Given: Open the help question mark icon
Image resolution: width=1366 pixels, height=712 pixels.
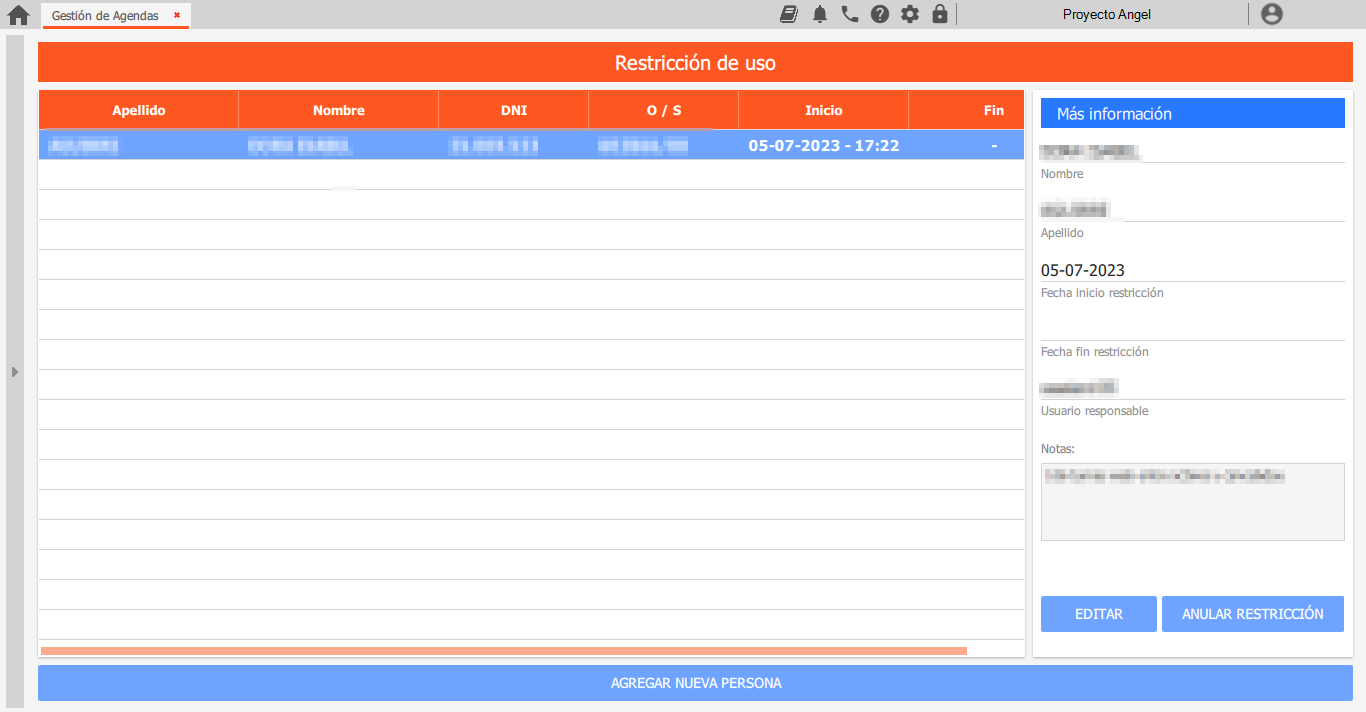Looking at the screenshot, I should [x=880, y=14].
